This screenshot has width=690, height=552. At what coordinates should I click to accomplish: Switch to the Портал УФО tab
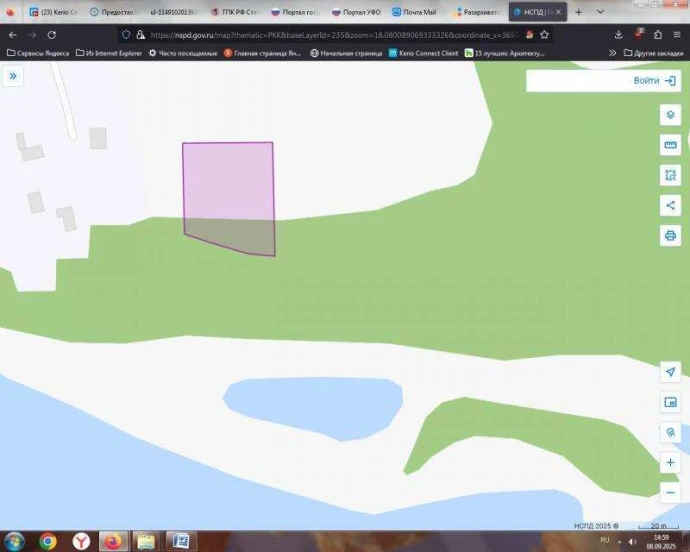point(355,12)
